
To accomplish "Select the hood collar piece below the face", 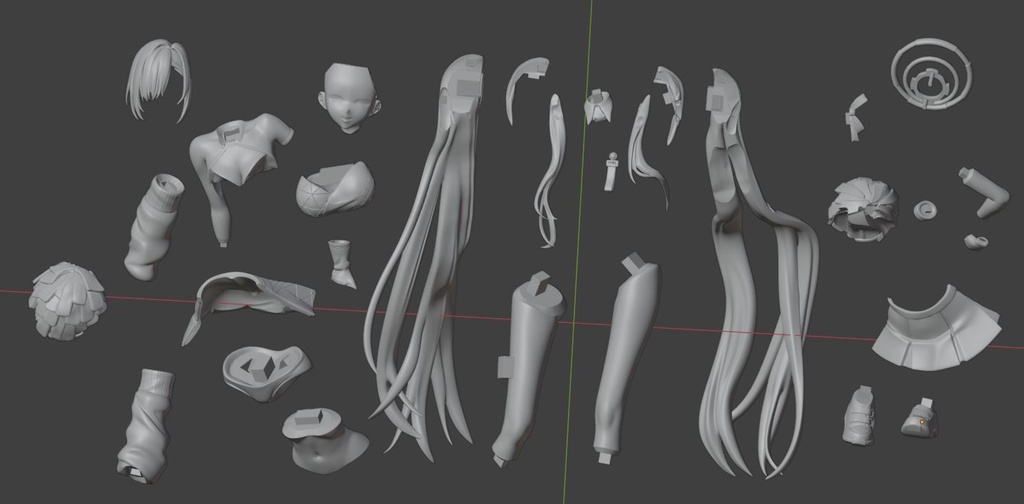I will click(336, 188).
